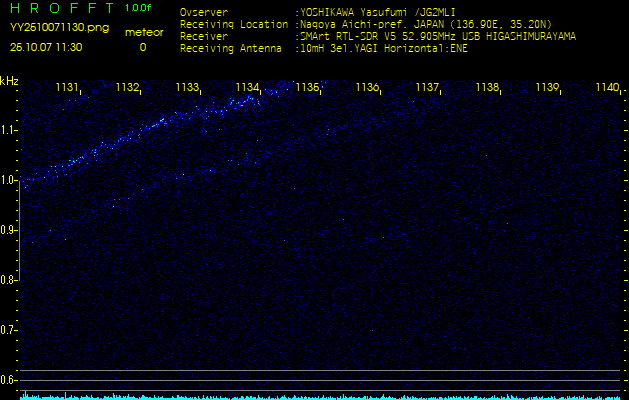Click the vertical gray range bar on frequency axis
The width and height of the screenshot is (629, 400).
pos(20,230)
